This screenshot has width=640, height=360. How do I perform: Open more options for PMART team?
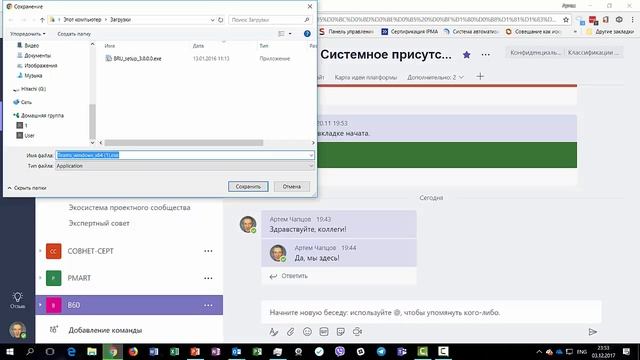[x=208, y=278]
